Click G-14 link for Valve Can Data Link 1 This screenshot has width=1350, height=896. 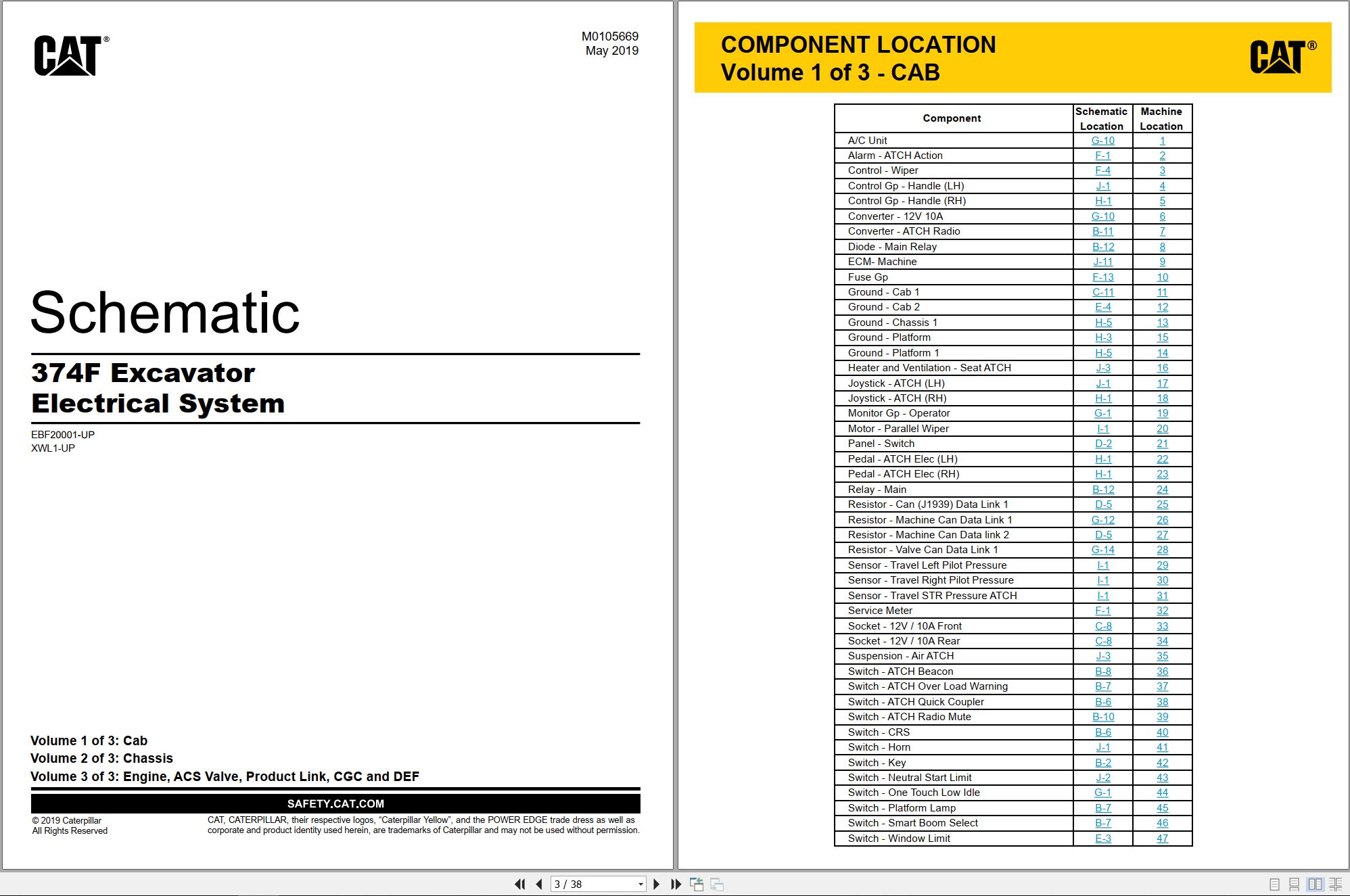(x=1103, y=550)
